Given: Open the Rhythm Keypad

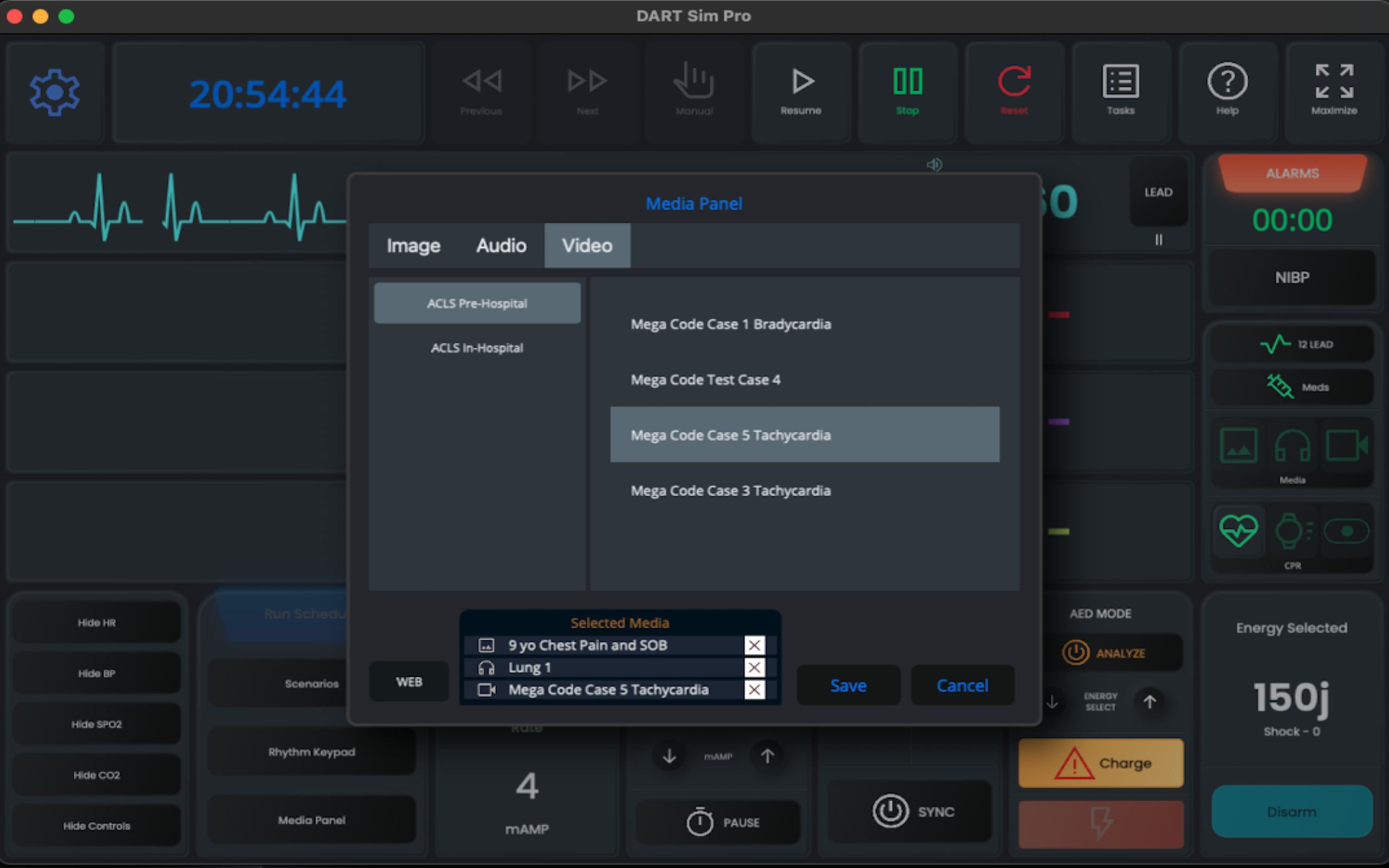Looking at the screenshot, I should (311, 752).
